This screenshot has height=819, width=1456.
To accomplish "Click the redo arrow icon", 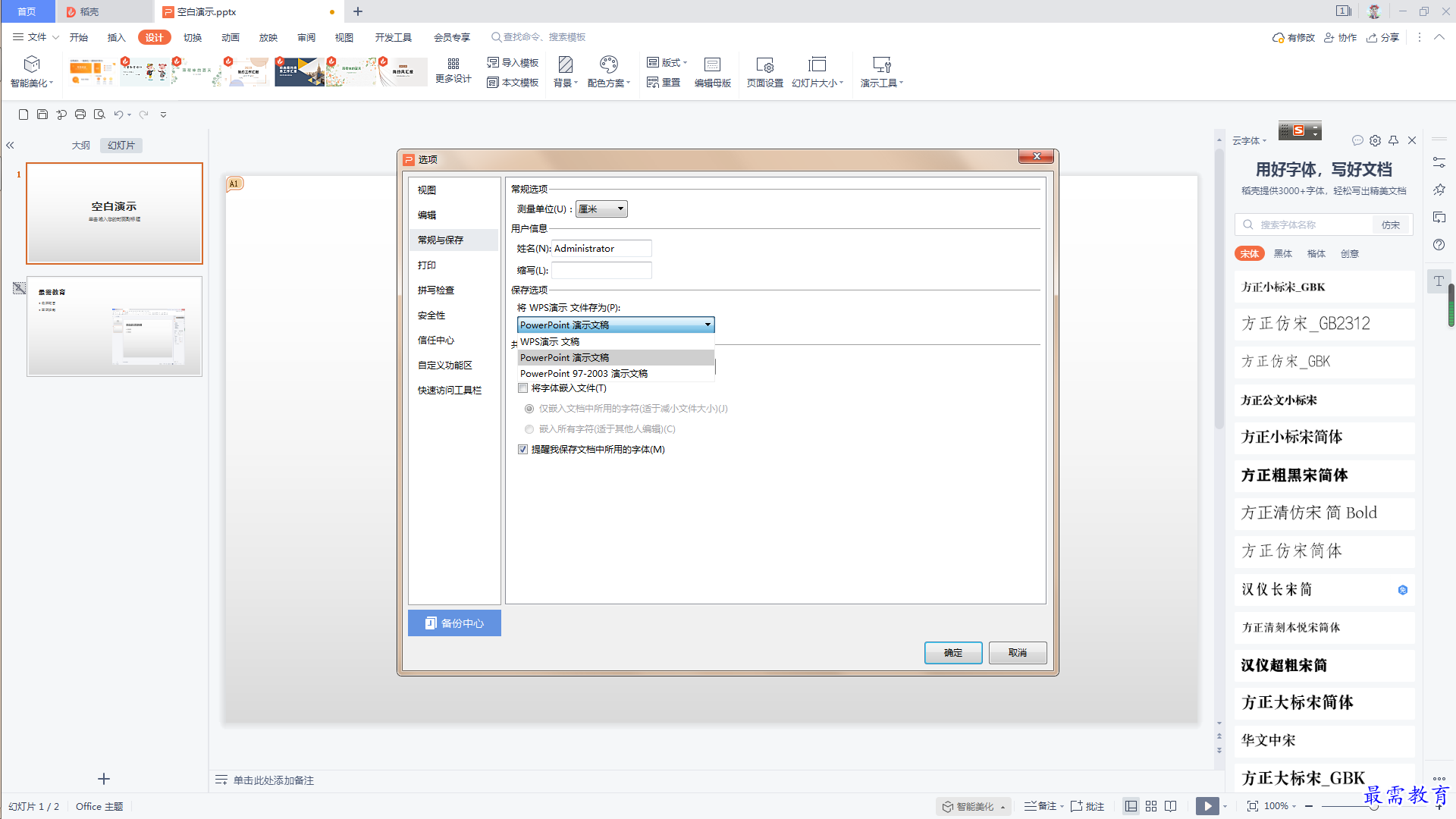I will point(143,115).
